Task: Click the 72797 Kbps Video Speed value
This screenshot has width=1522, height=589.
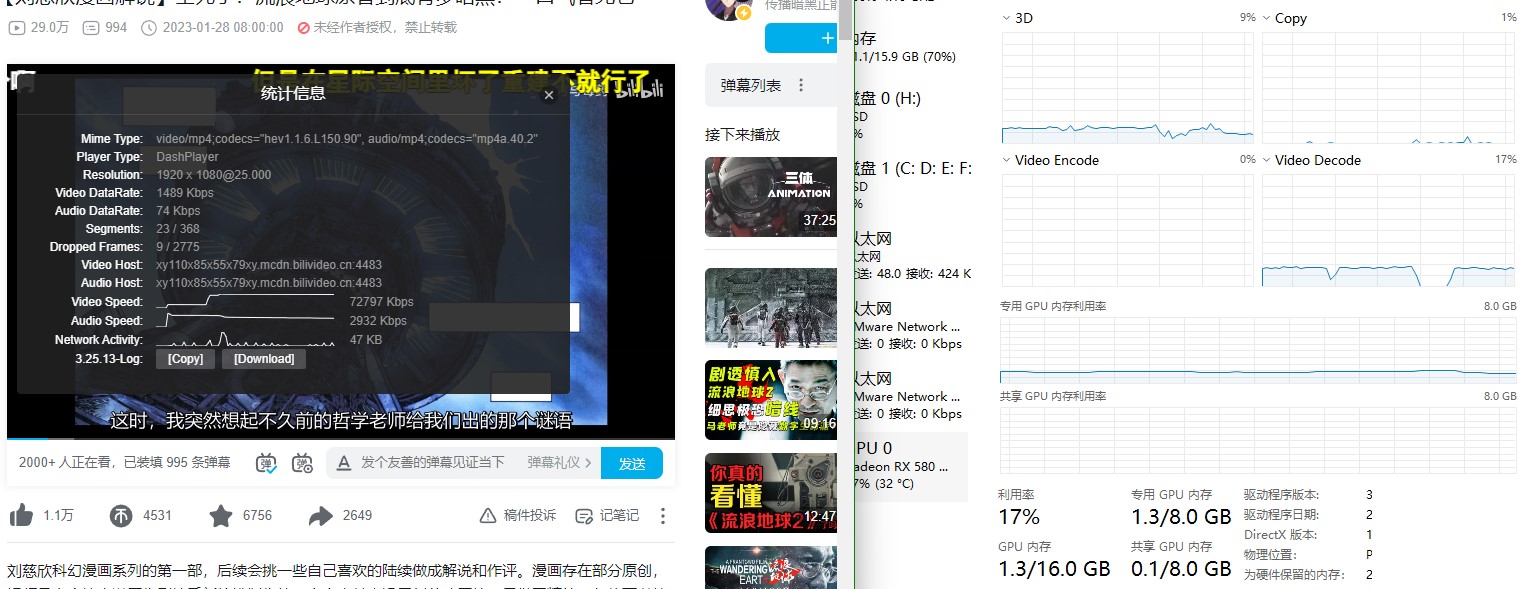Action: click(x=382, y=302)
